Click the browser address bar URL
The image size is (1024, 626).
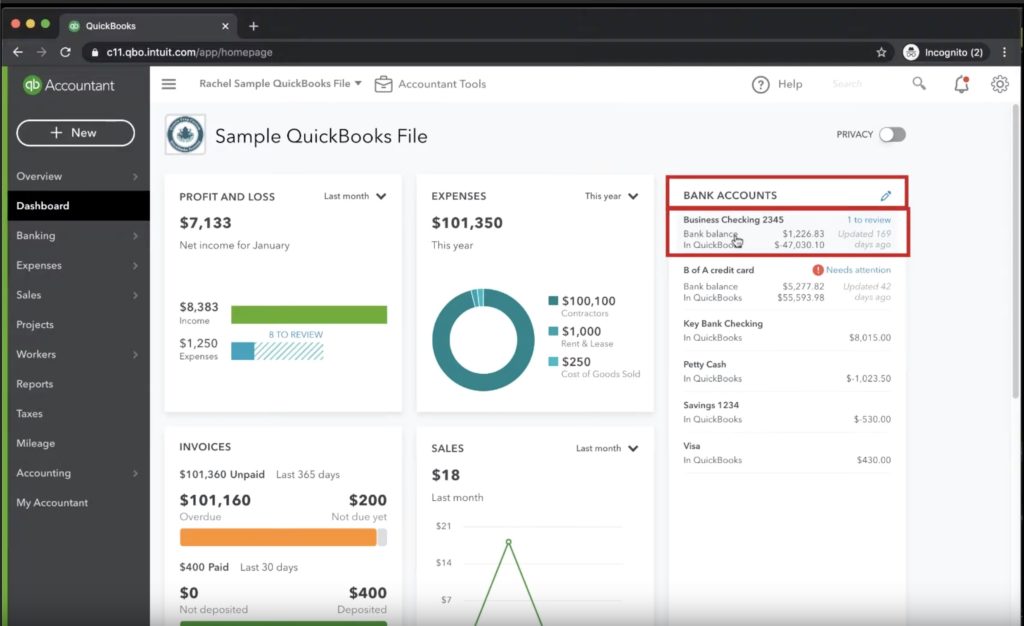pos(189,52)
